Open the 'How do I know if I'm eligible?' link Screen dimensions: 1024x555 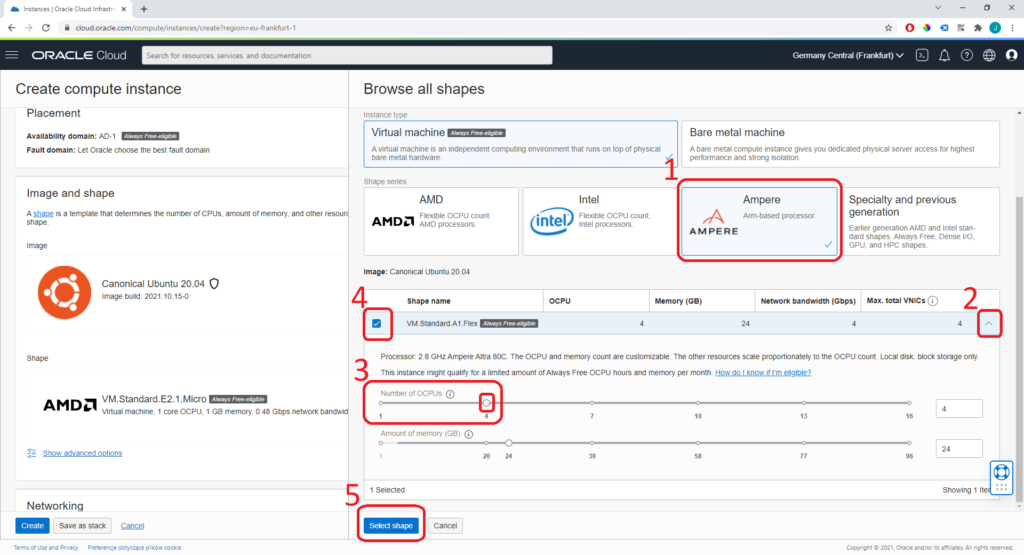(763, 372)
